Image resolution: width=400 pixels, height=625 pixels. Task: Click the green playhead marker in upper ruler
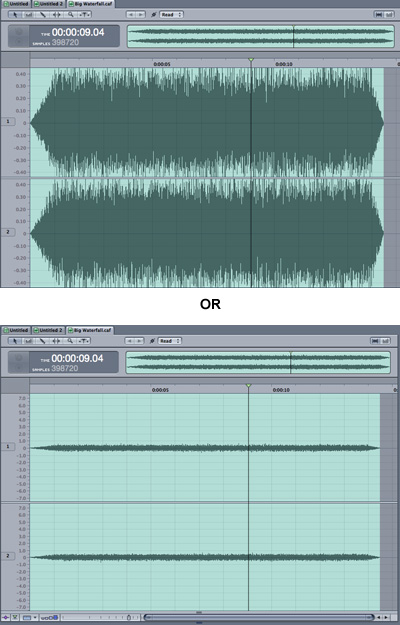251,60
